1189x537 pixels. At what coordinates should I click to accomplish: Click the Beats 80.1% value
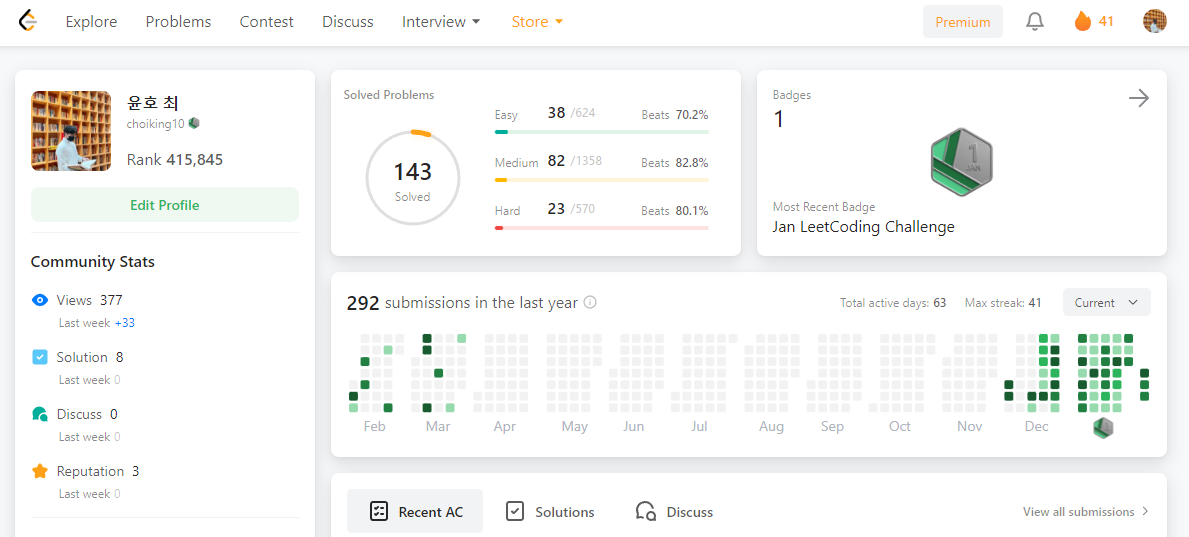click(x=692, y=211)
